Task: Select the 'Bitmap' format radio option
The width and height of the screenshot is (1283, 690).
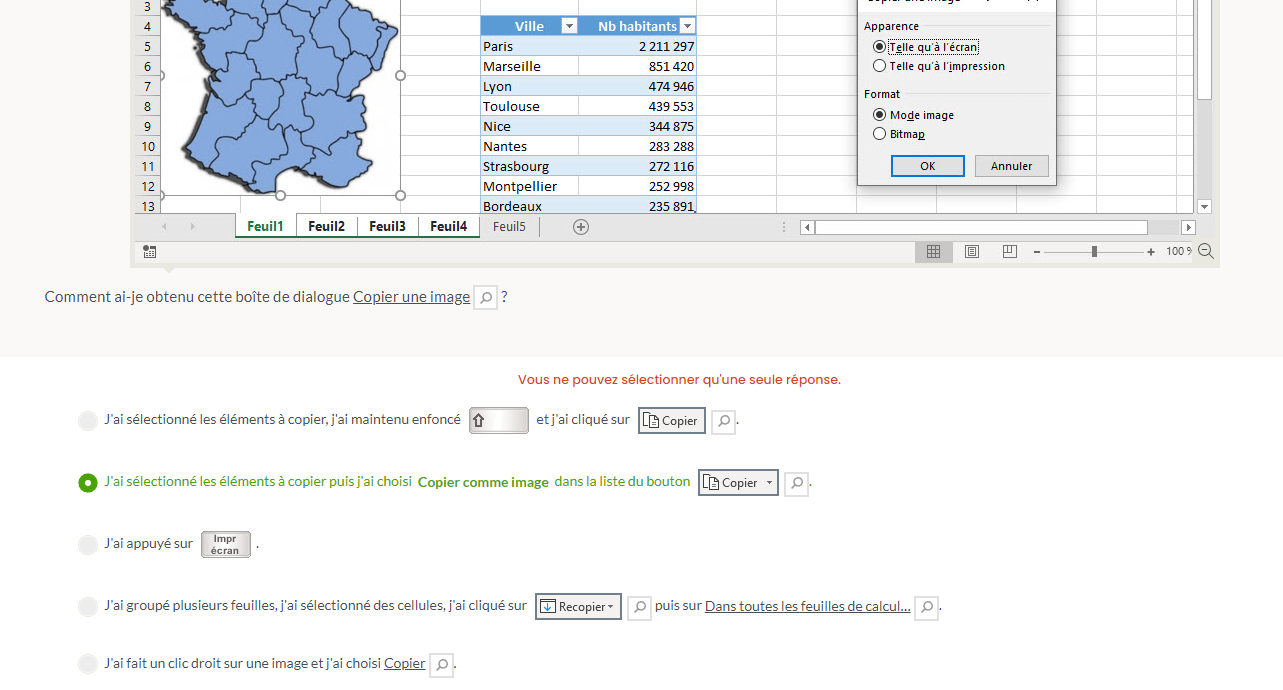Action: pyautogui.click(x=880, y=134)
